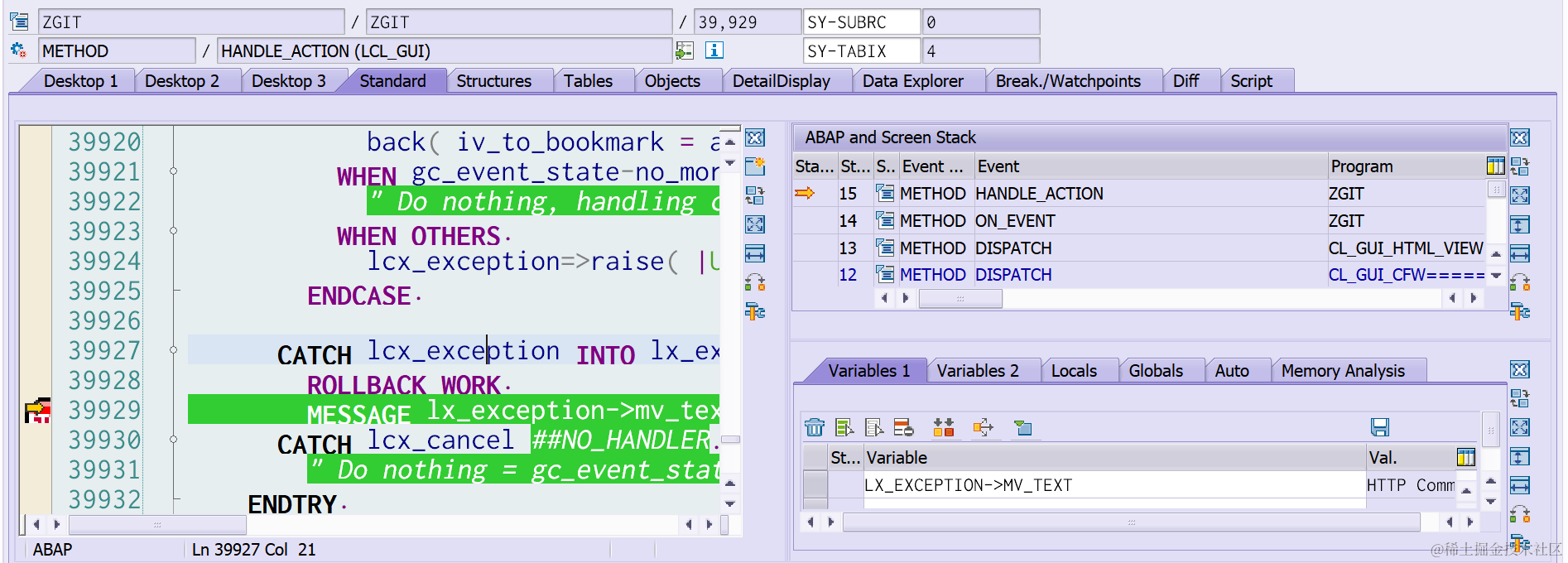Maximize variables tool vertically

[x=1520, y=456]
